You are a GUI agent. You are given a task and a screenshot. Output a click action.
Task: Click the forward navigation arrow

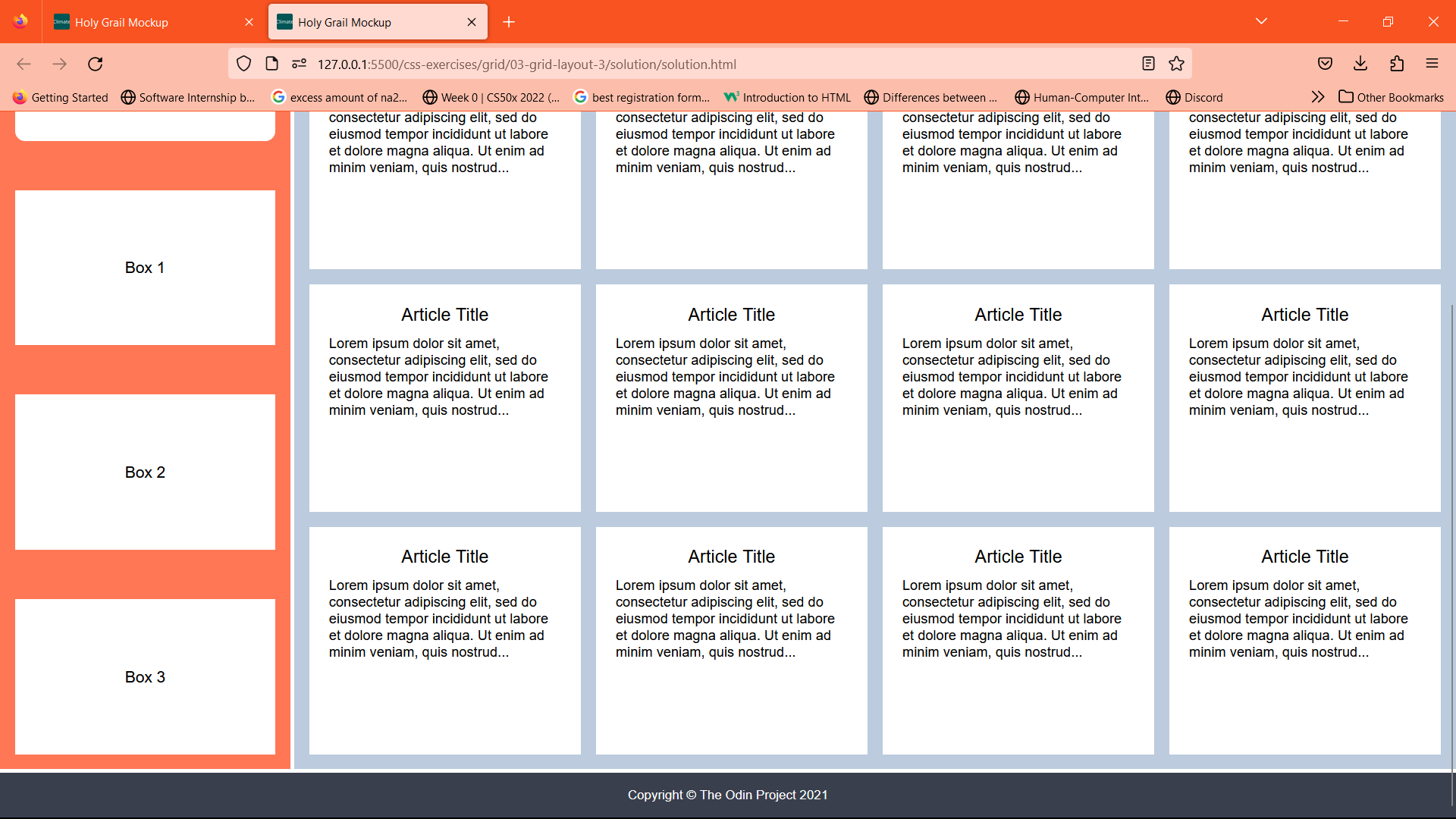(59, 64)
